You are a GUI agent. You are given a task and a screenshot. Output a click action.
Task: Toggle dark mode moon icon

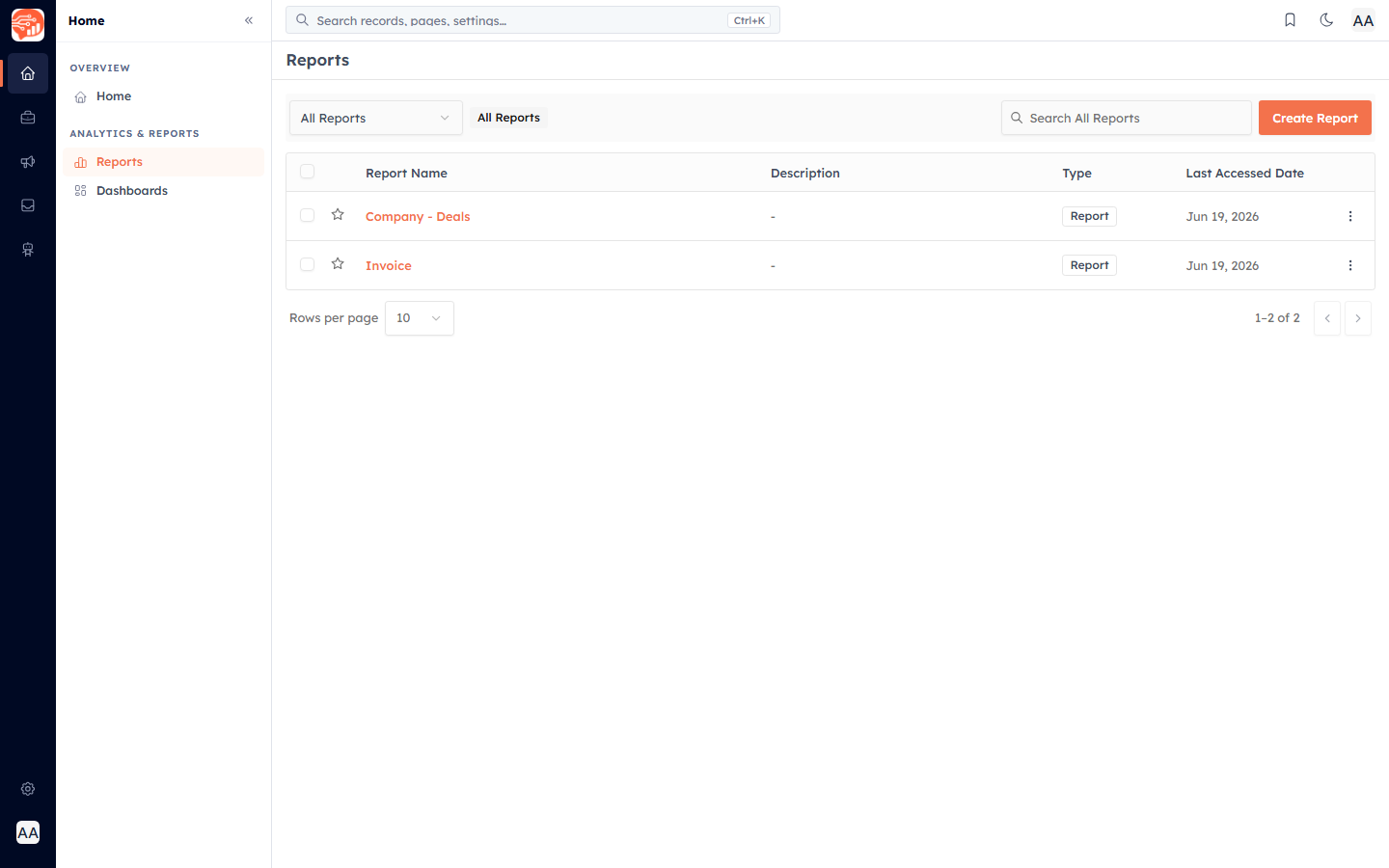pyautogui.click(x=1326, y=20)
